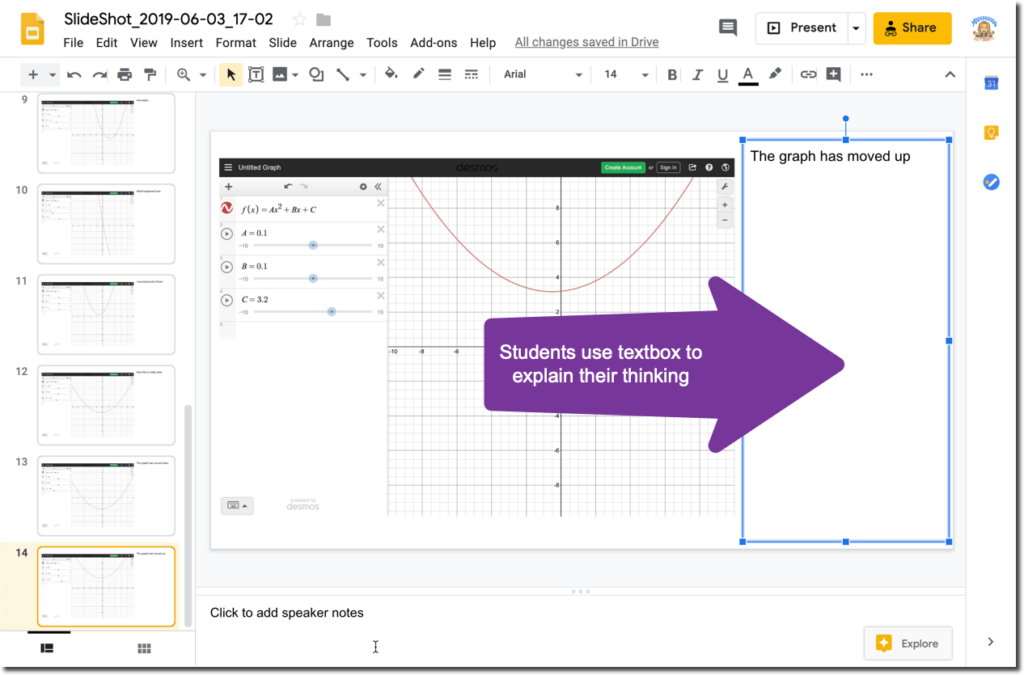Select the text box insertion tool

tap(256, 74)
